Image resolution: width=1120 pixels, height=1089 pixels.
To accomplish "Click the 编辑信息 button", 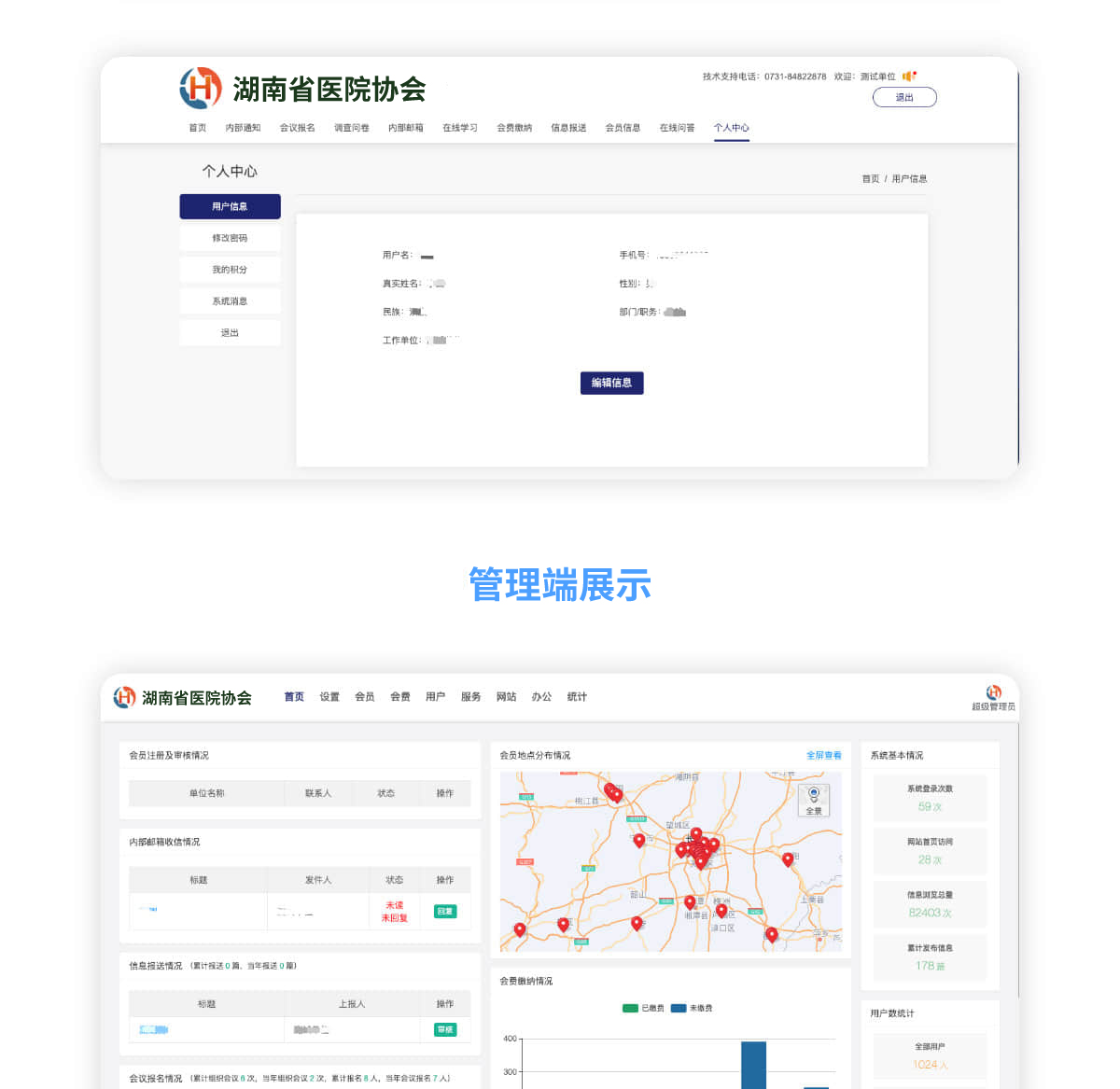I will pos(611,383).
